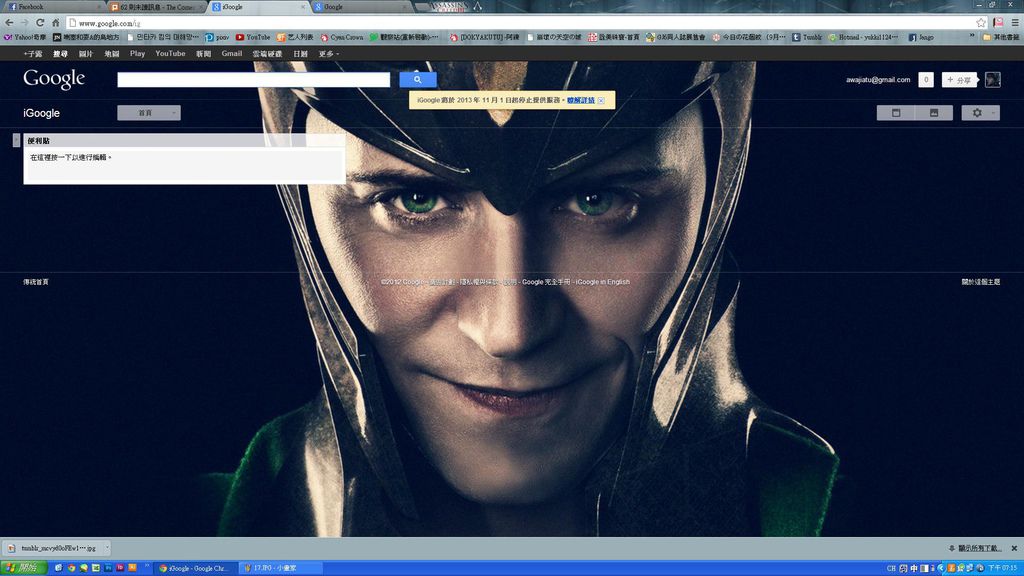Click the picture theme icon button
Viewport: 1024px width, 576px height.
[x=934, y=113]
